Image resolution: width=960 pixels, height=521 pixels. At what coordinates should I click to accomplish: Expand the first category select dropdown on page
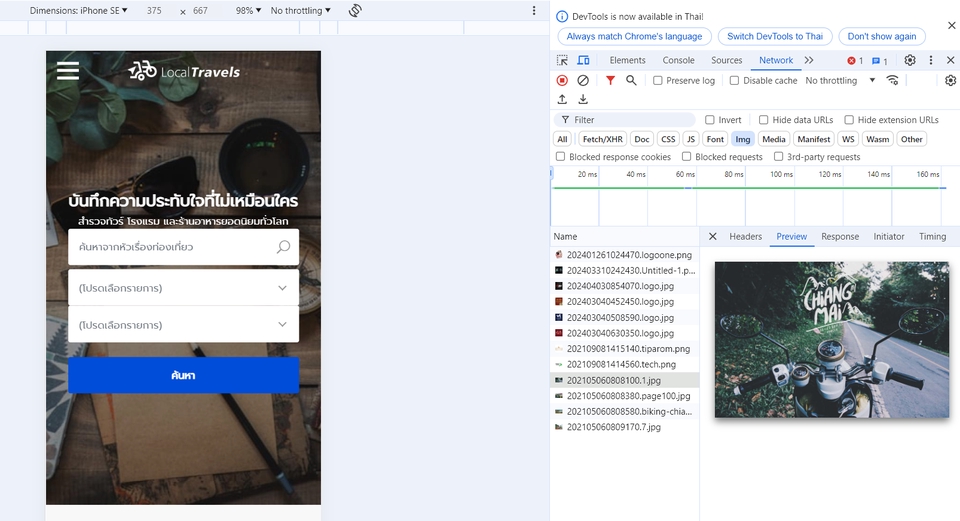pyautogui.click(x=184, y=288)
